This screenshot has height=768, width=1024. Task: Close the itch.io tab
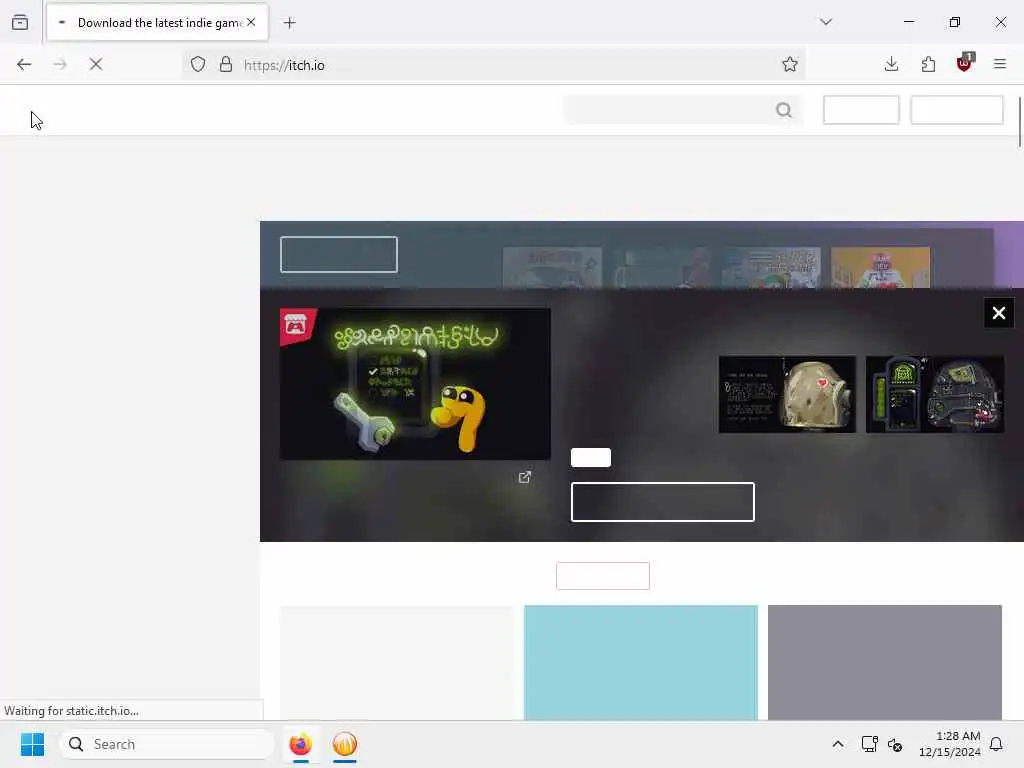tap(251, 22)
